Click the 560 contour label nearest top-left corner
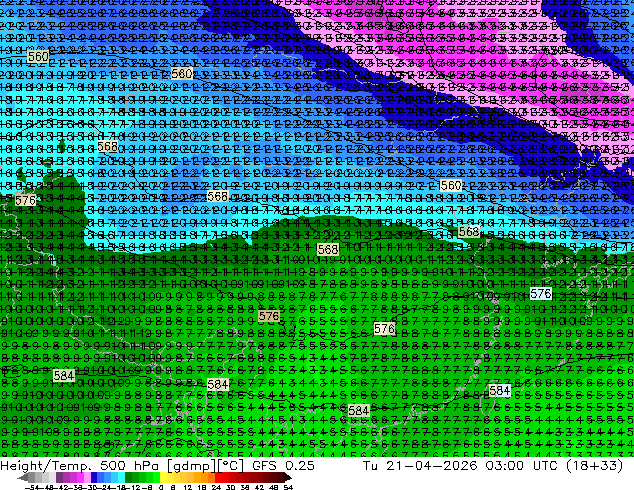The image size is (634, 490). tap(38, 56)
